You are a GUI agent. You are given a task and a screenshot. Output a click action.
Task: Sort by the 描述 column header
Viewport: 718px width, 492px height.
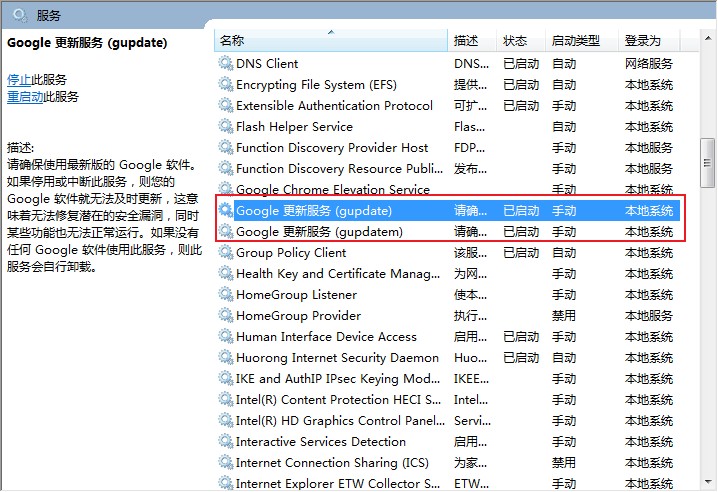tap(472, 41)
